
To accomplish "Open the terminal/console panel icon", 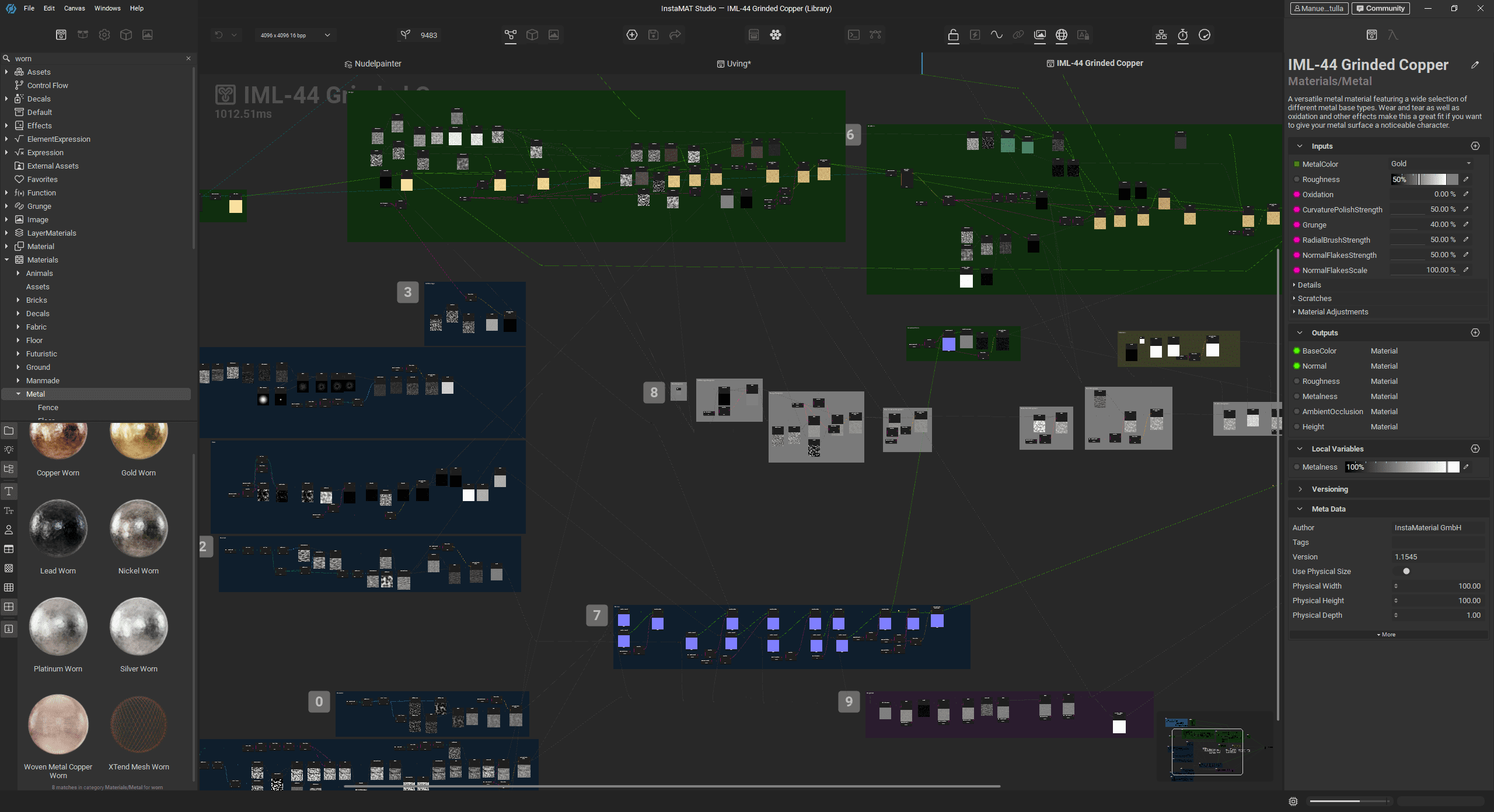I will click(854, 35).
